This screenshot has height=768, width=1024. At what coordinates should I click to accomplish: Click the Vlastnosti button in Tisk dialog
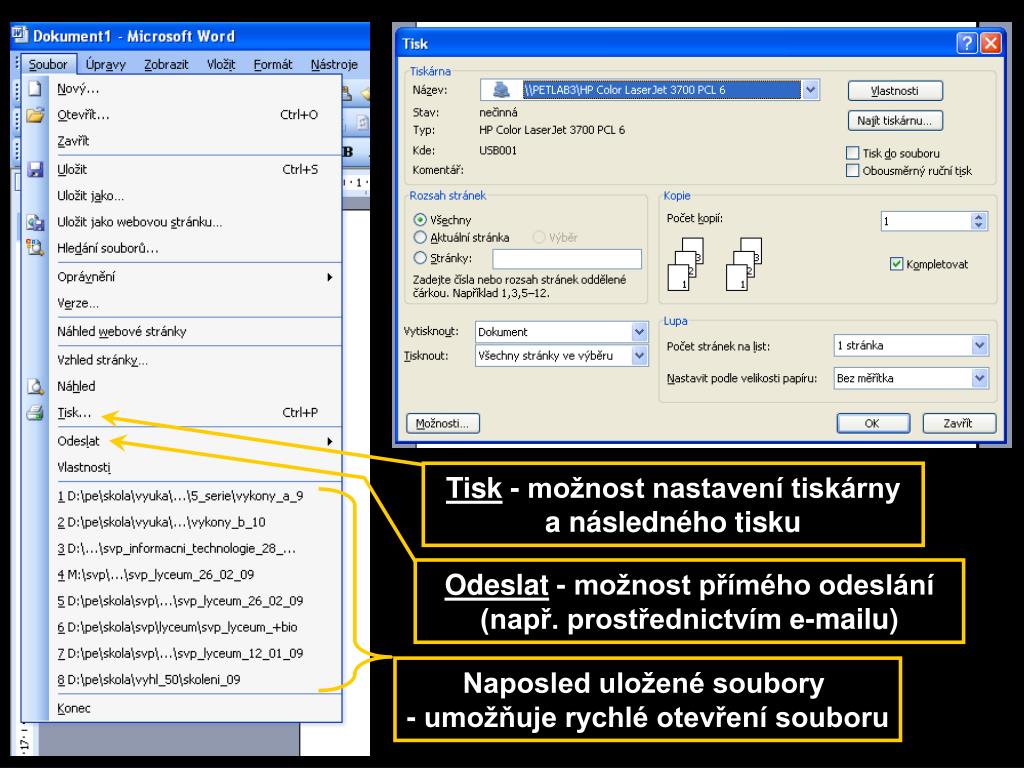895,91
